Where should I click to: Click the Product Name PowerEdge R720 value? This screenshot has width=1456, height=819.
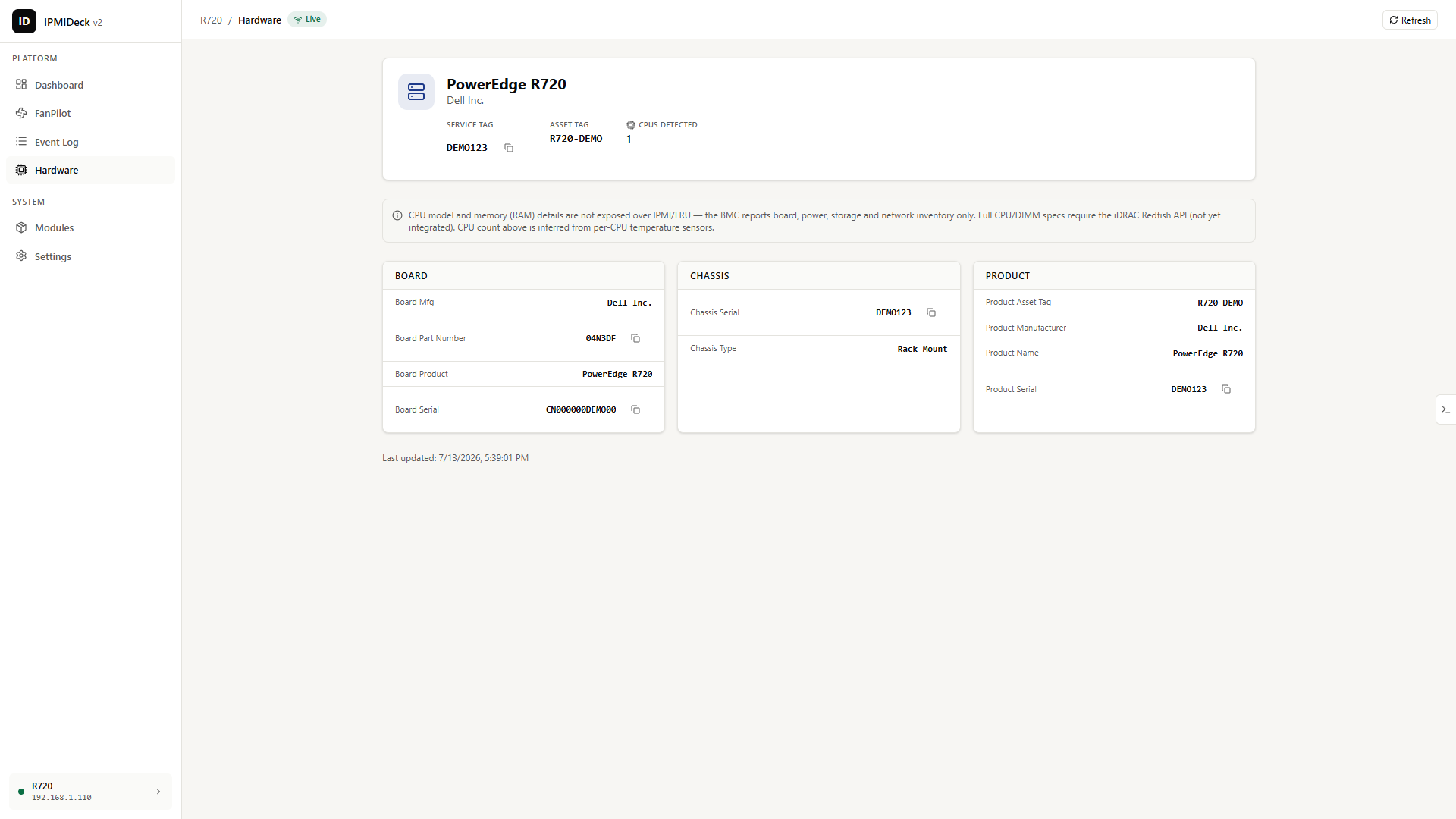coord(1208,353)
